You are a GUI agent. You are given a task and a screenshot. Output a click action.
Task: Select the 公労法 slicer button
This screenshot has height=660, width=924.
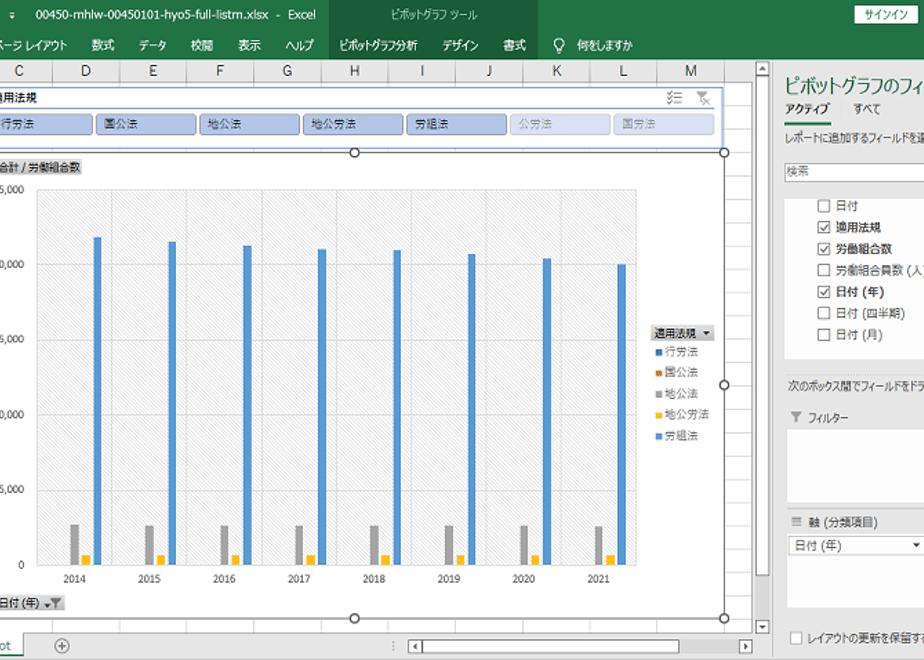click(x=560, y=124)
